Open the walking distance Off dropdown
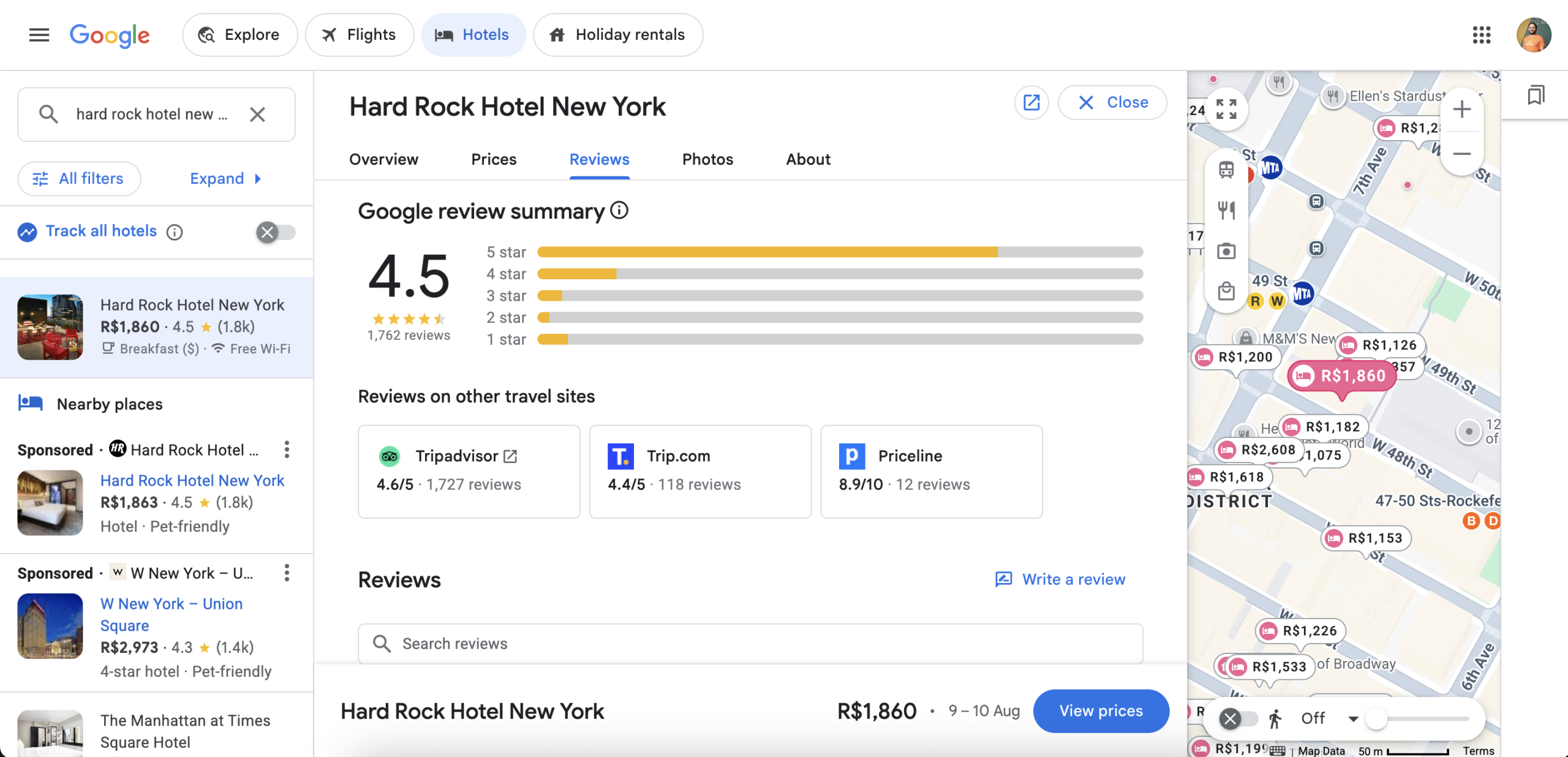1568x757 pixels. 1328,718
